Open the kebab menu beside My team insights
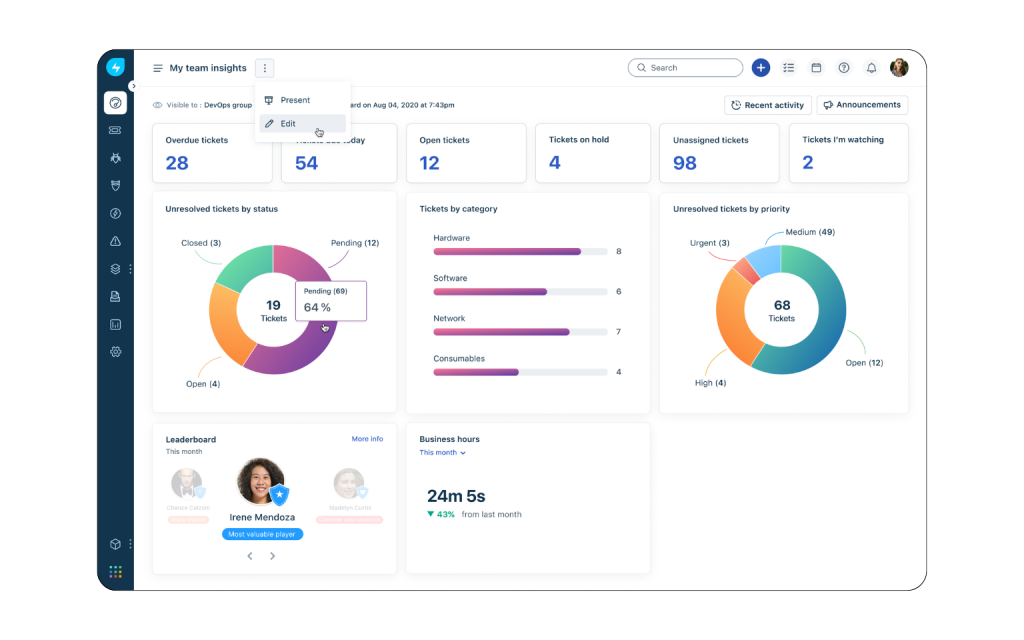The height and width of the screenshot is (640, 1024). coord(264,67)
